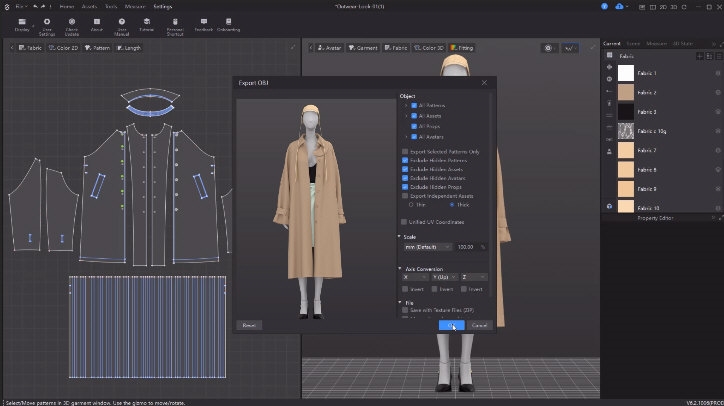Open the About icon in the toolbar

pos(97,25)
